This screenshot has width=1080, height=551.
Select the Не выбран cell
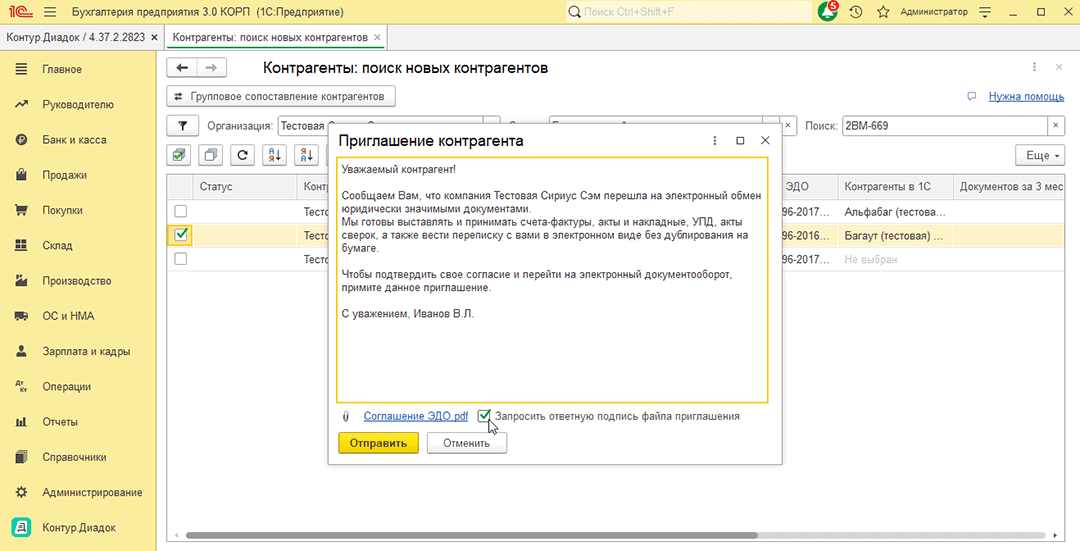pyautogui.click(x=895, y=260)
